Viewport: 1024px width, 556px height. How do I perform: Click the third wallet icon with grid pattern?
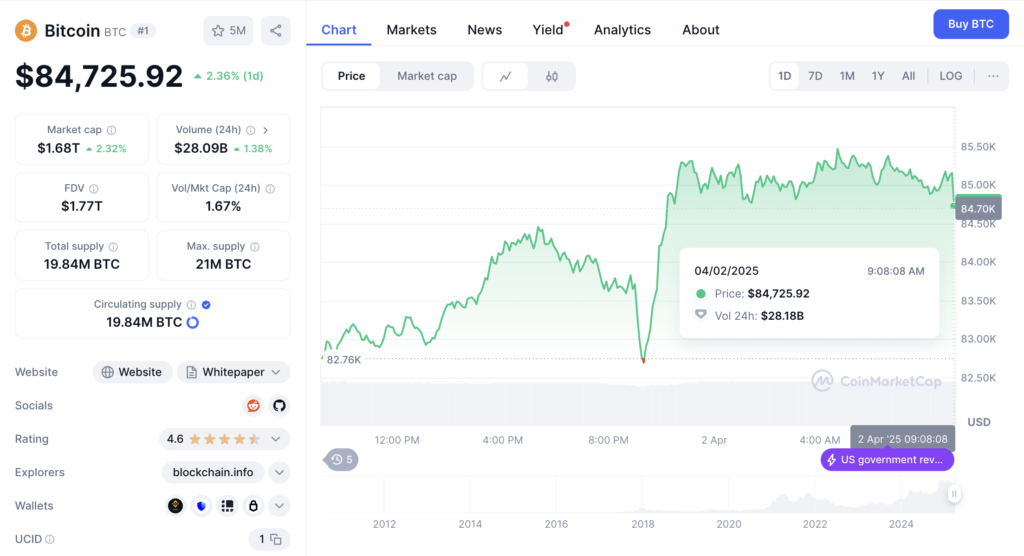[x=227, y=506]
